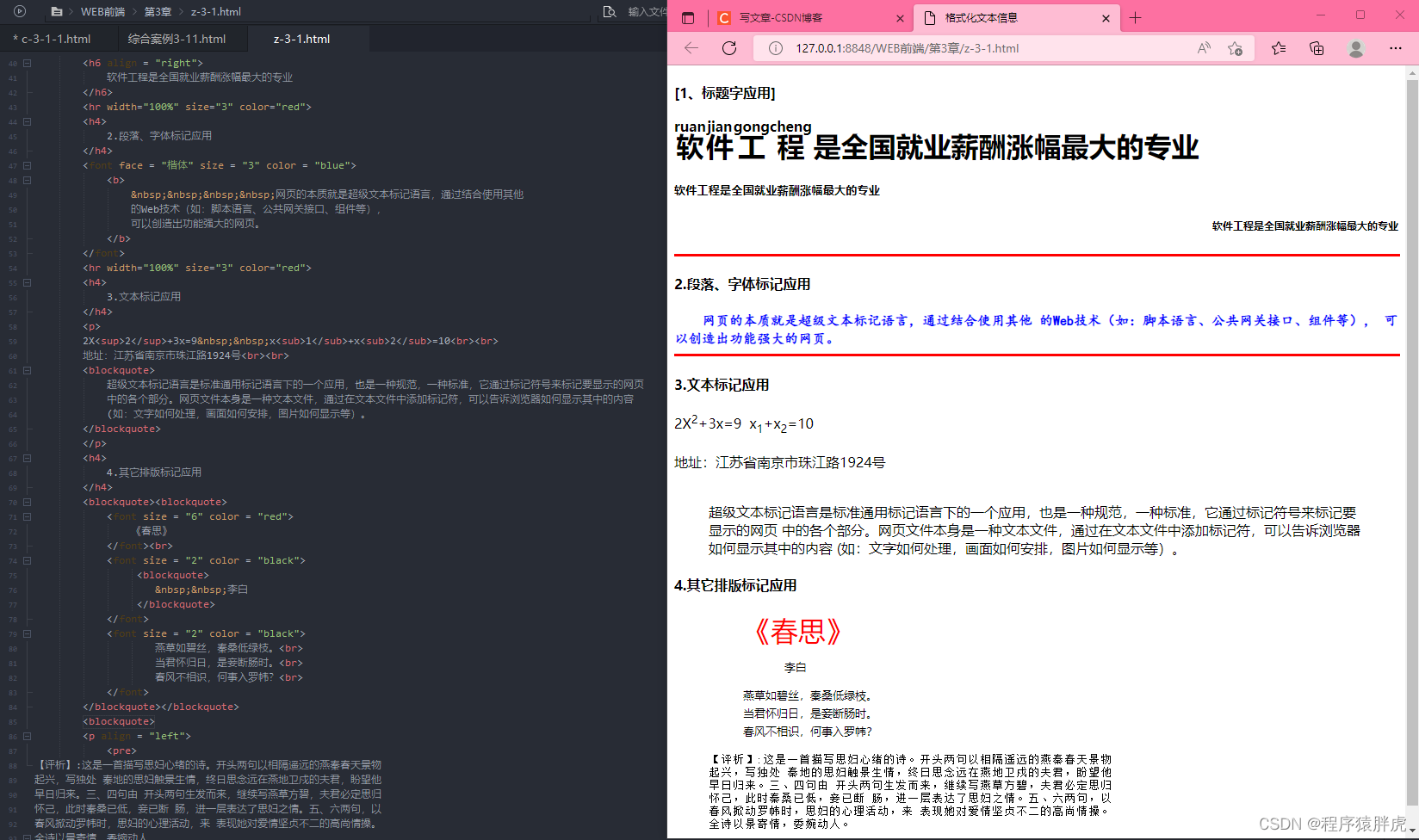View site information icon in the address bar

[x=775, y=48]
